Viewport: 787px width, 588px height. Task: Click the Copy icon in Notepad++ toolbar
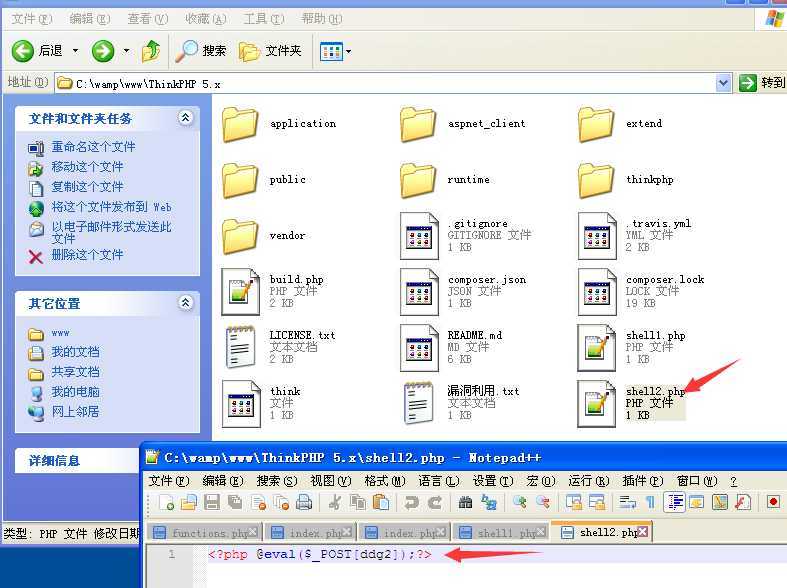click(358, 502)
